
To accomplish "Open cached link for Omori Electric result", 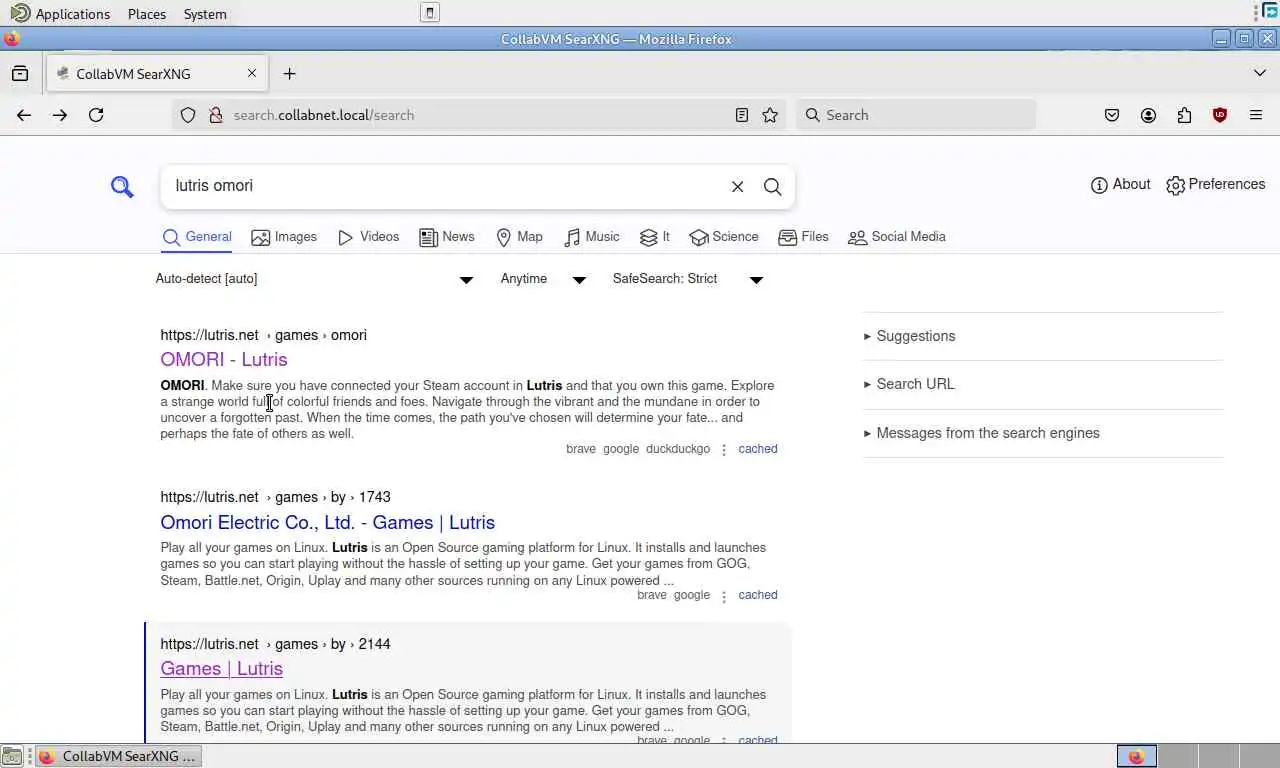I will tap(758, 595).
